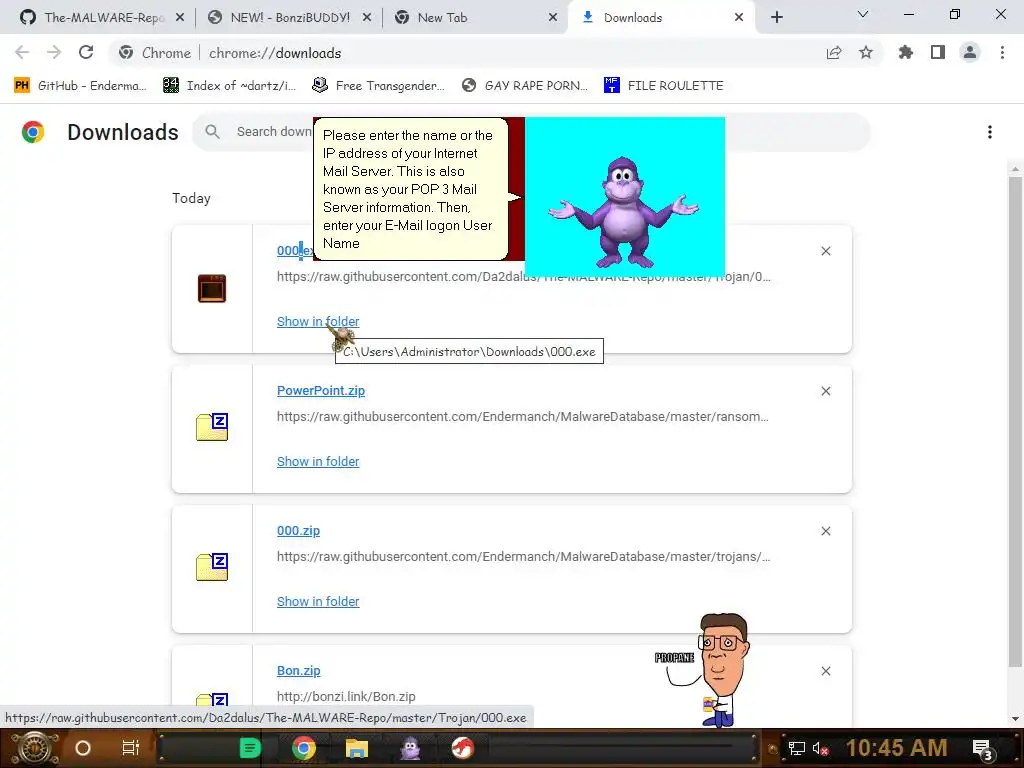Open the Extensions puzzle icon

[x=906, y=53]
